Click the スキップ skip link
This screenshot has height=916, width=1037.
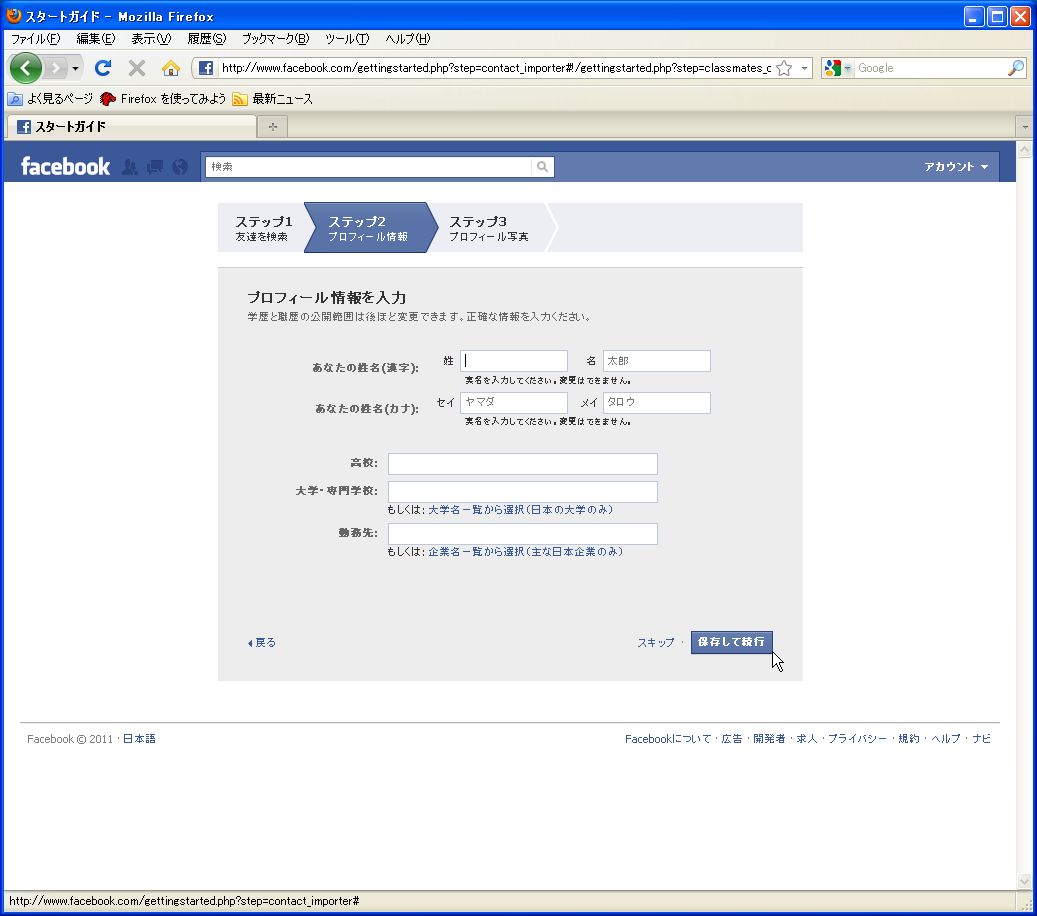[x=655, y=643]
